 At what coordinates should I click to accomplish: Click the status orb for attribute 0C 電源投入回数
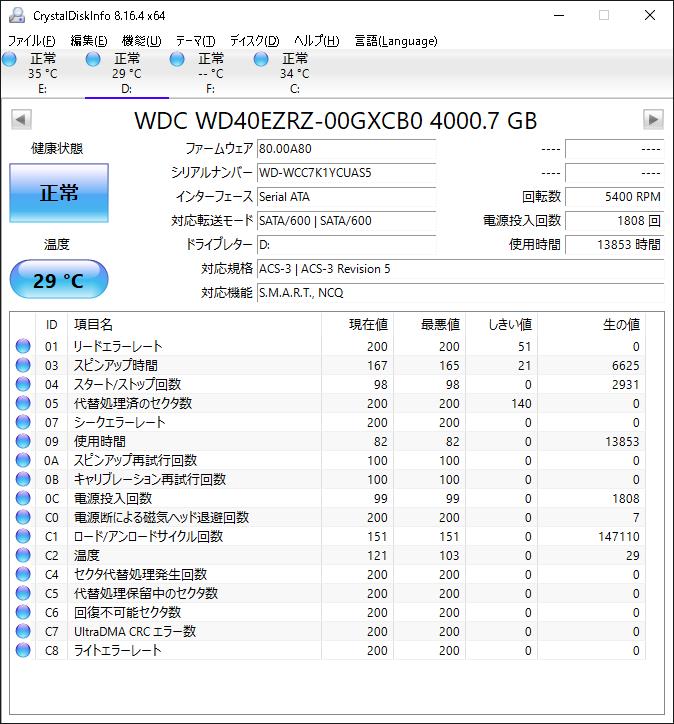(23, 498)
